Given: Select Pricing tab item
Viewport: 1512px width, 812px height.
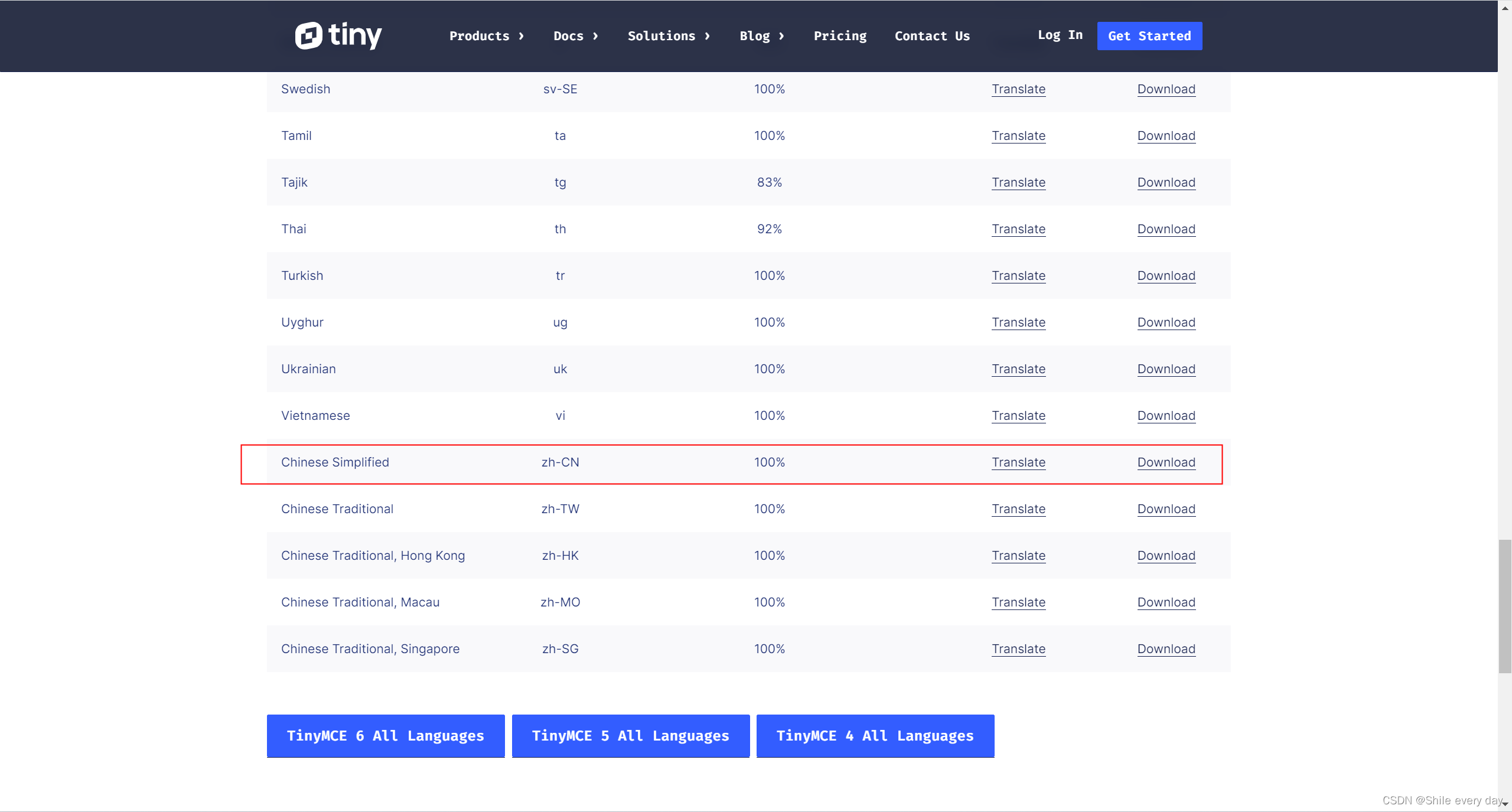Looking at the screenshot, I should pos(840,35).
